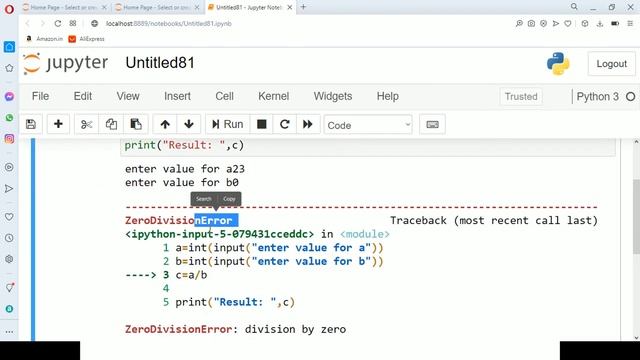Run the current cell

pos(227,124)
